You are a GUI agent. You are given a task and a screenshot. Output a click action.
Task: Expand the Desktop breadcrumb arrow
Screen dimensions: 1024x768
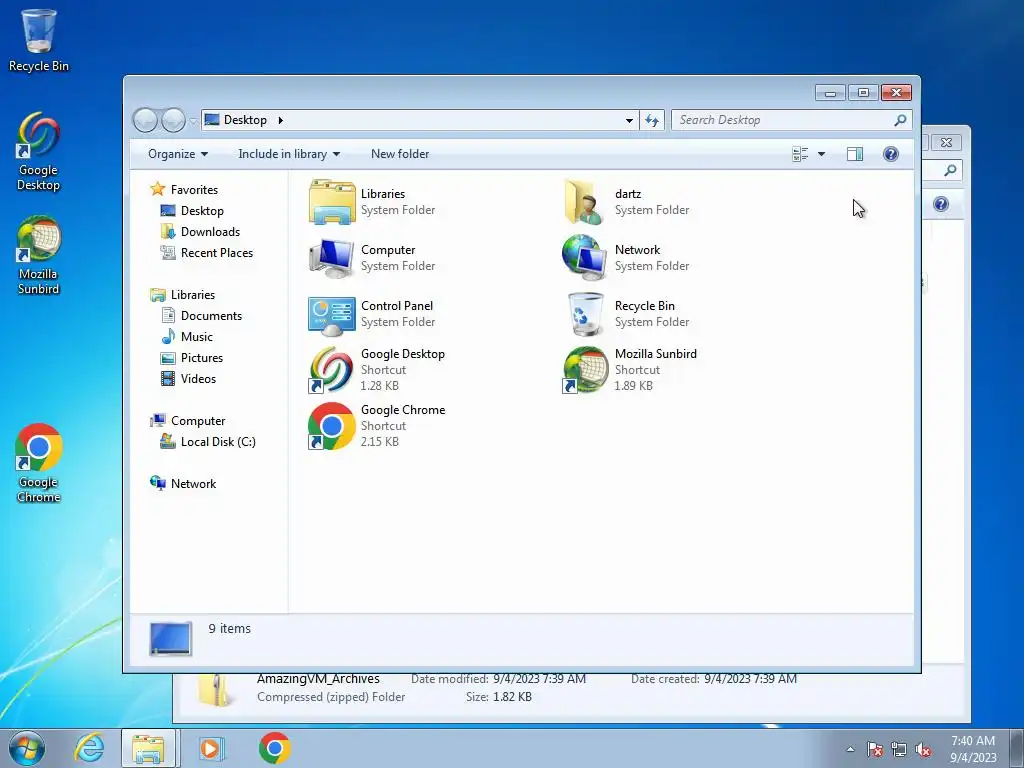(280, 120)
